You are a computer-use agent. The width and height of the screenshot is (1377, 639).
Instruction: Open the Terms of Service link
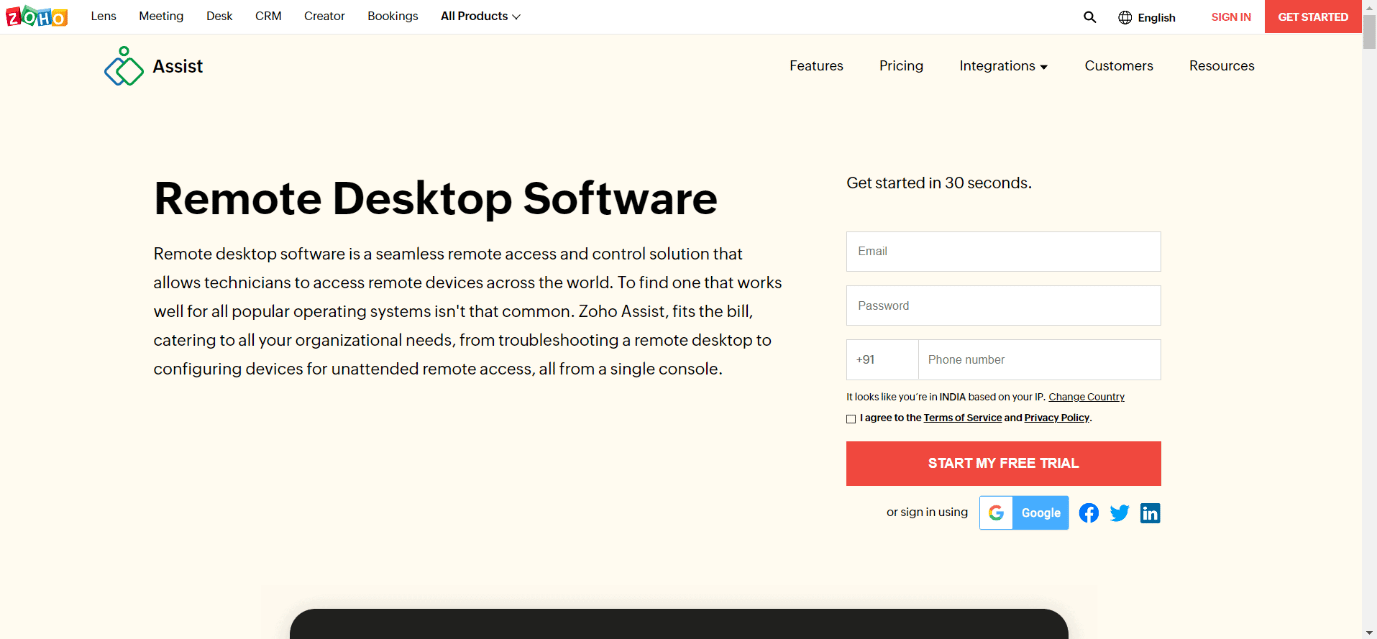click(962, 418)
